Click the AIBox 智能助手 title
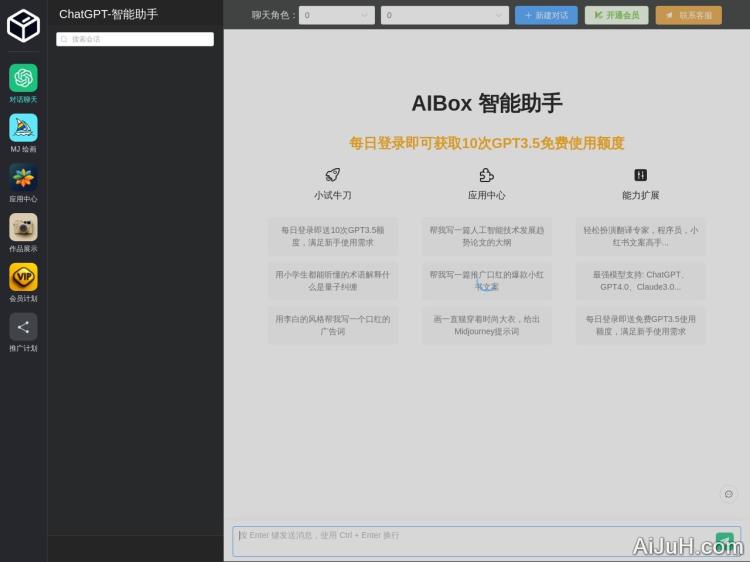Image resolution: width=750 pixels, height=562 pixels. [486, 103]
